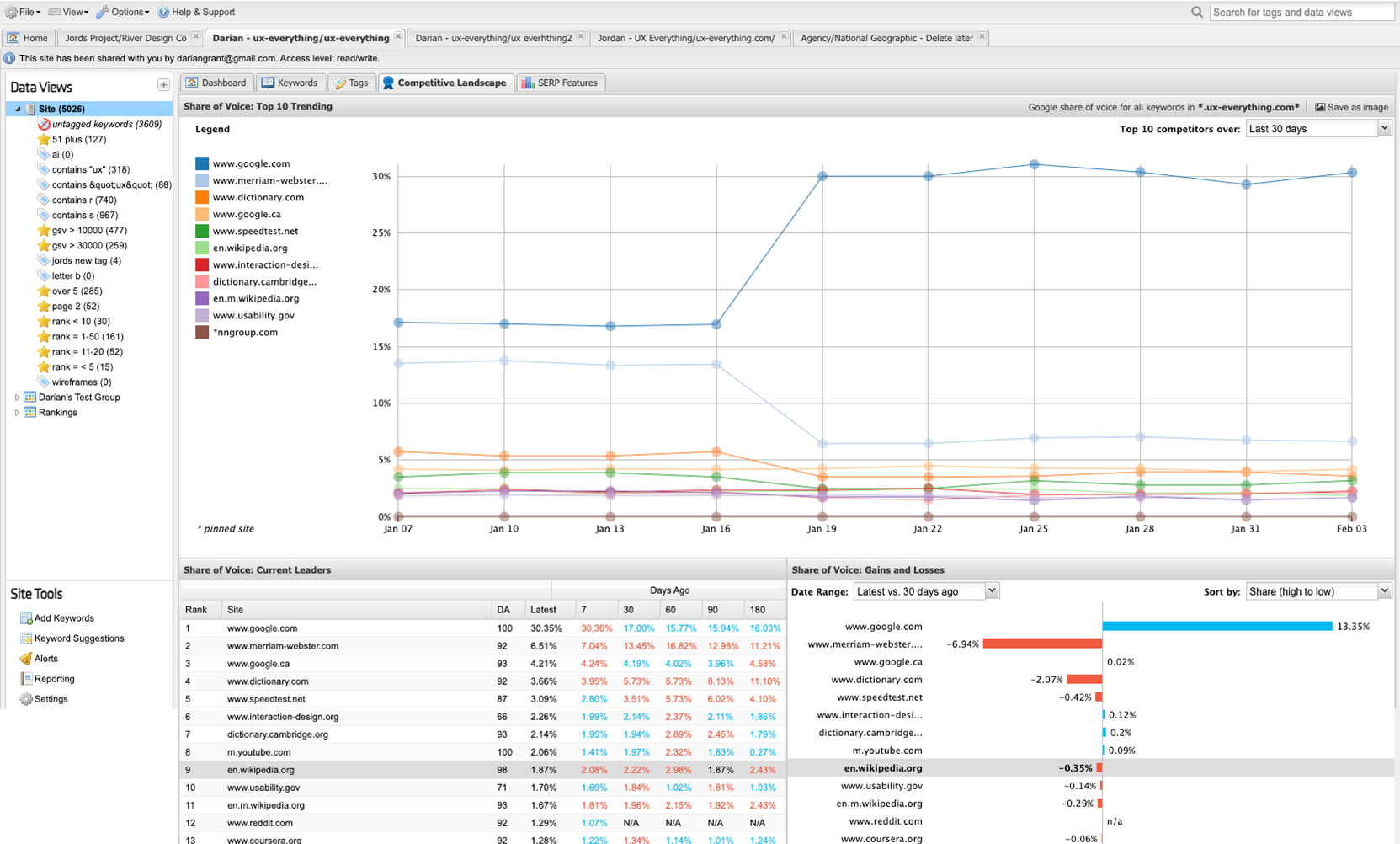Click the star icon for page 2 (52)

tap(44, 306)
